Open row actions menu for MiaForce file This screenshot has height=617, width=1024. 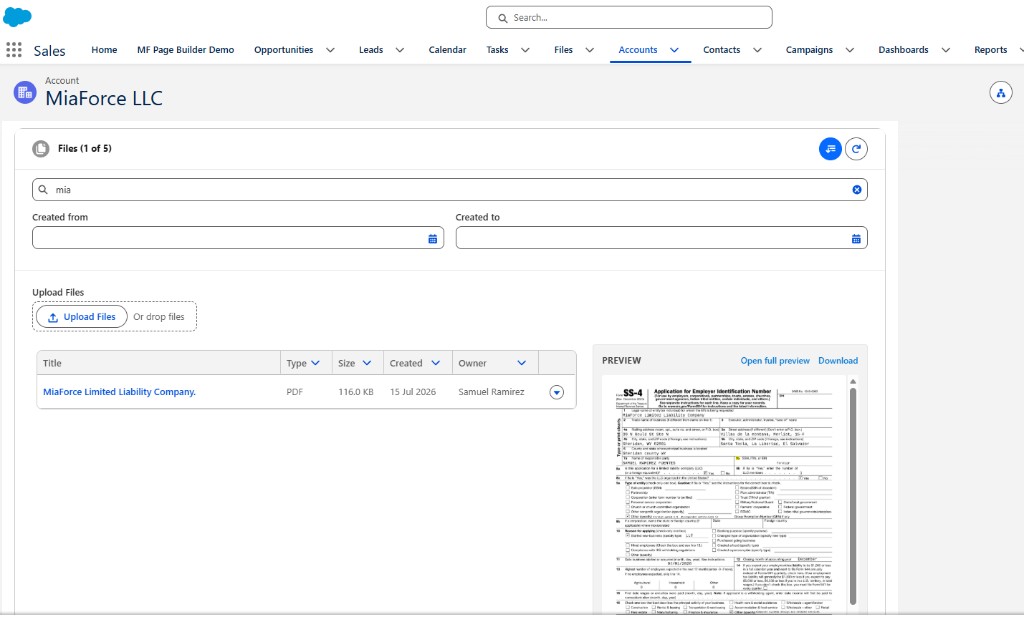click(x=556, y=392)
